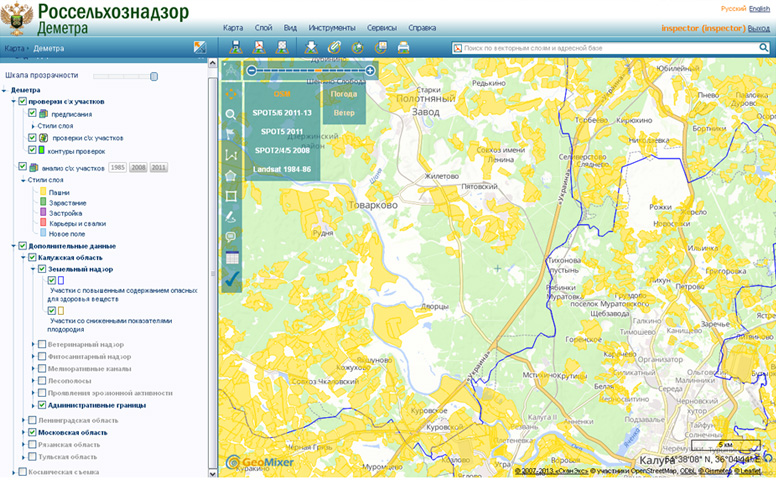The image size is (776, 480).
Task: Uncheck the Московская область checkbox
Action: click(32, 432)
